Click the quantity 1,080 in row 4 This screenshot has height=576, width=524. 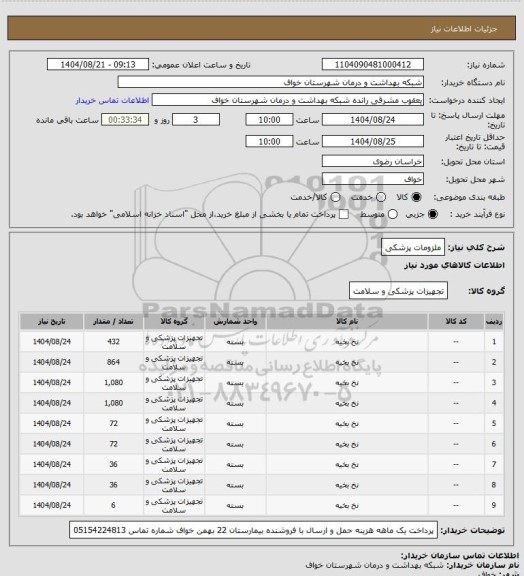(114, 403)
